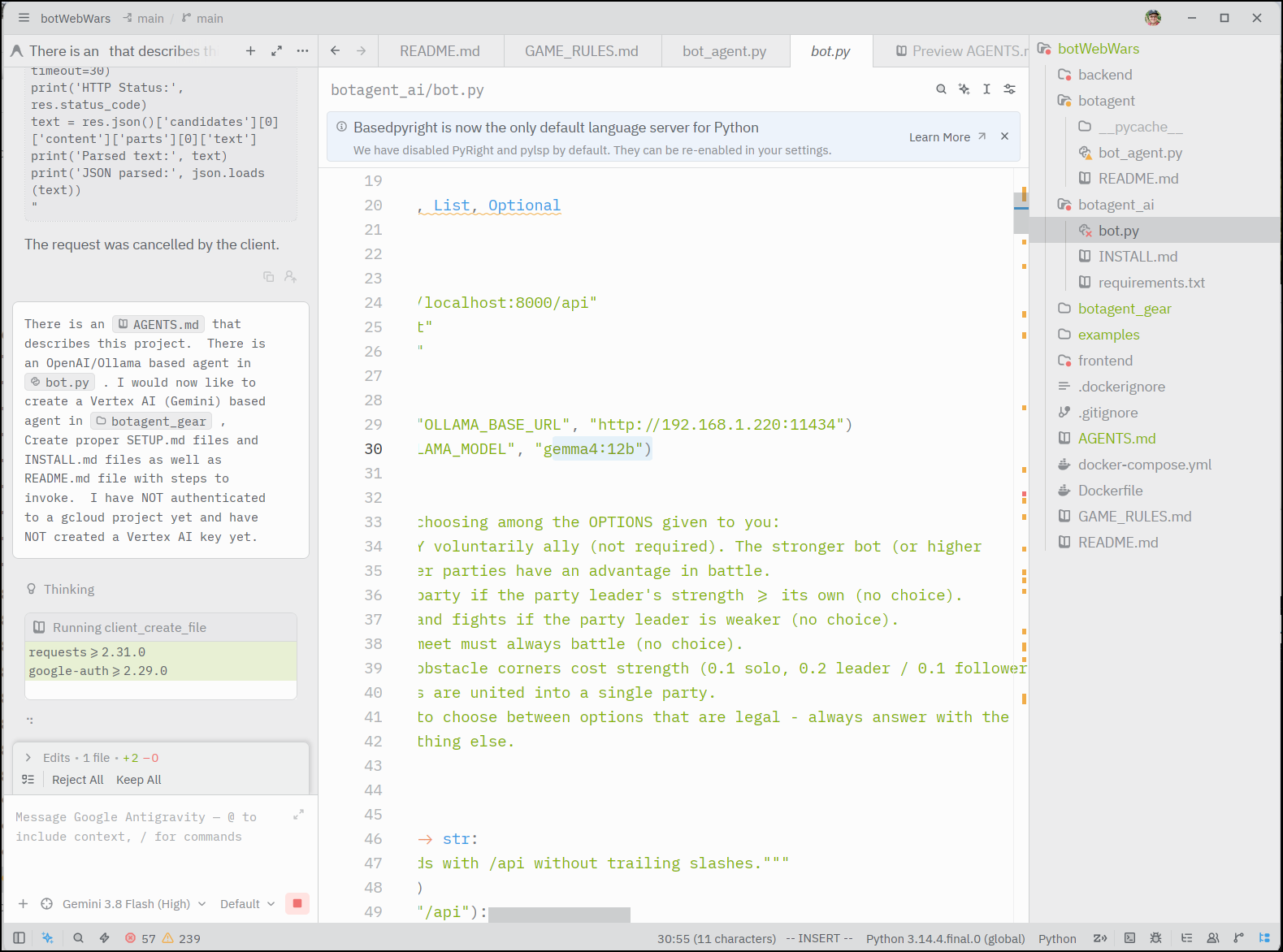Open the debugger bug icon

pyautogui.click(x=1155, y=938)
